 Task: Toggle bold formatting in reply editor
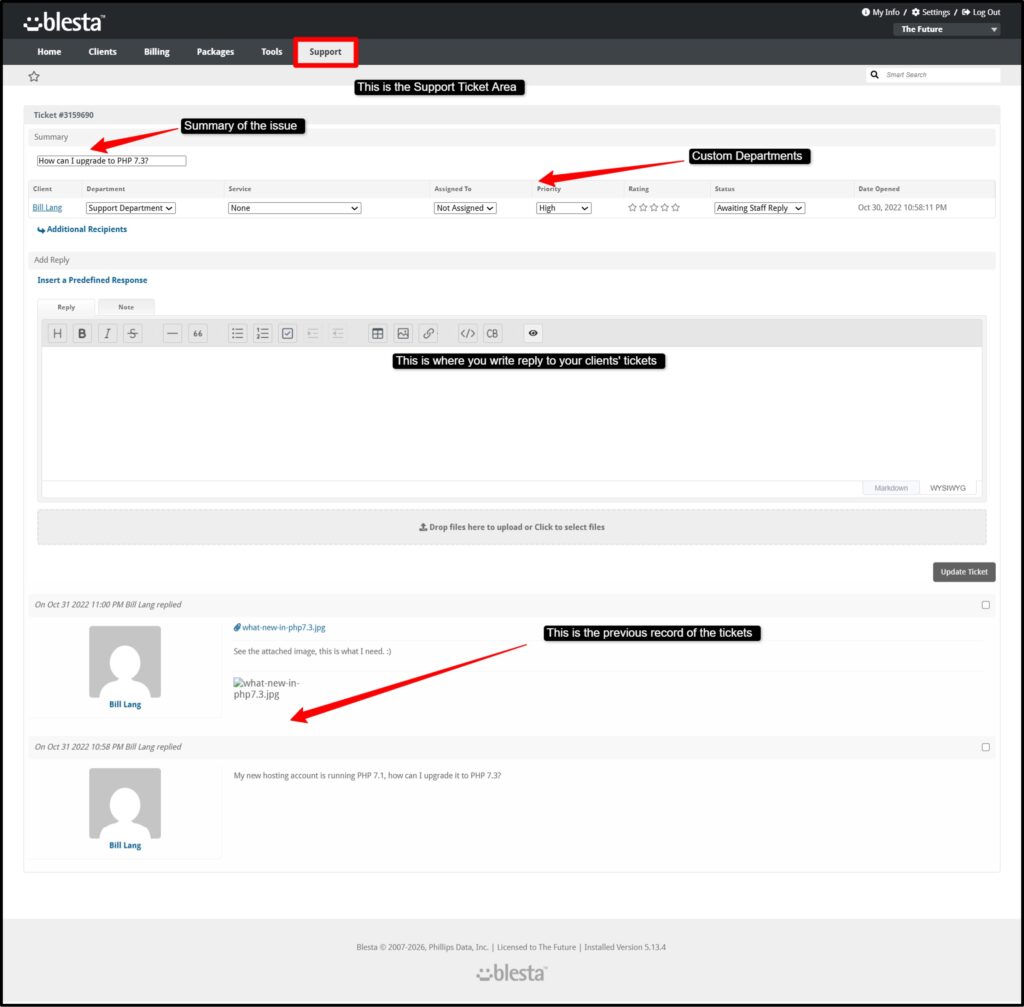[x=82, y=334]
